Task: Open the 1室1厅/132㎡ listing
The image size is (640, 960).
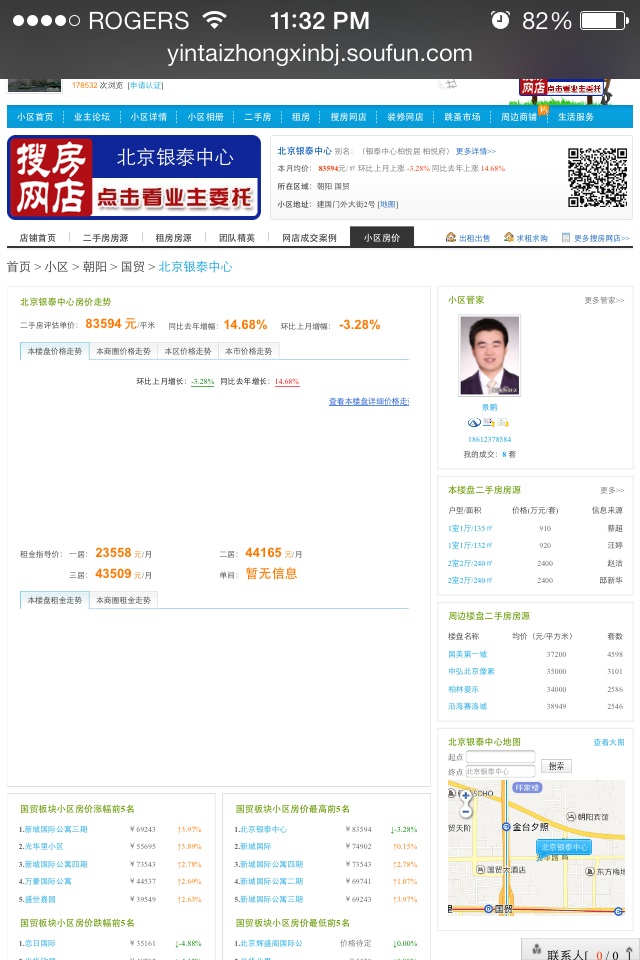Action: point(470,546)
